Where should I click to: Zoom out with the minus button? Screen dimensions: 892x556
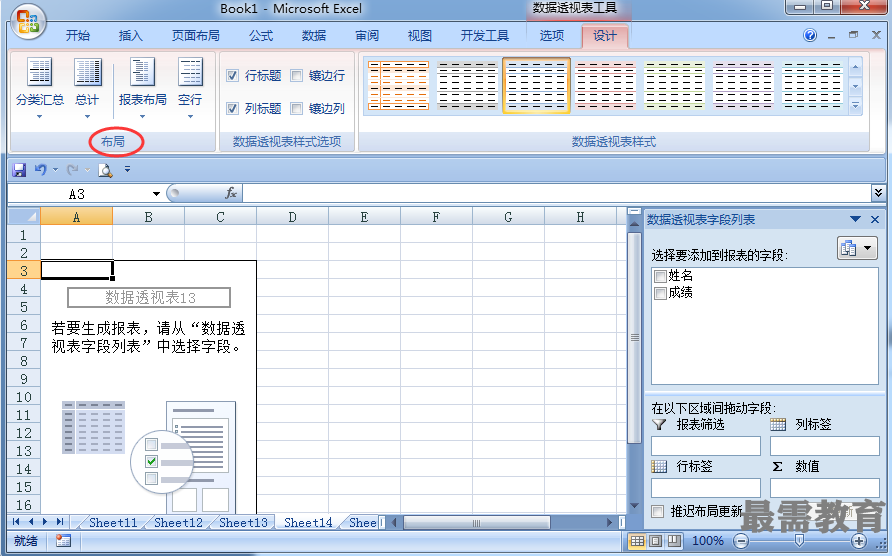tap(740, 541)
